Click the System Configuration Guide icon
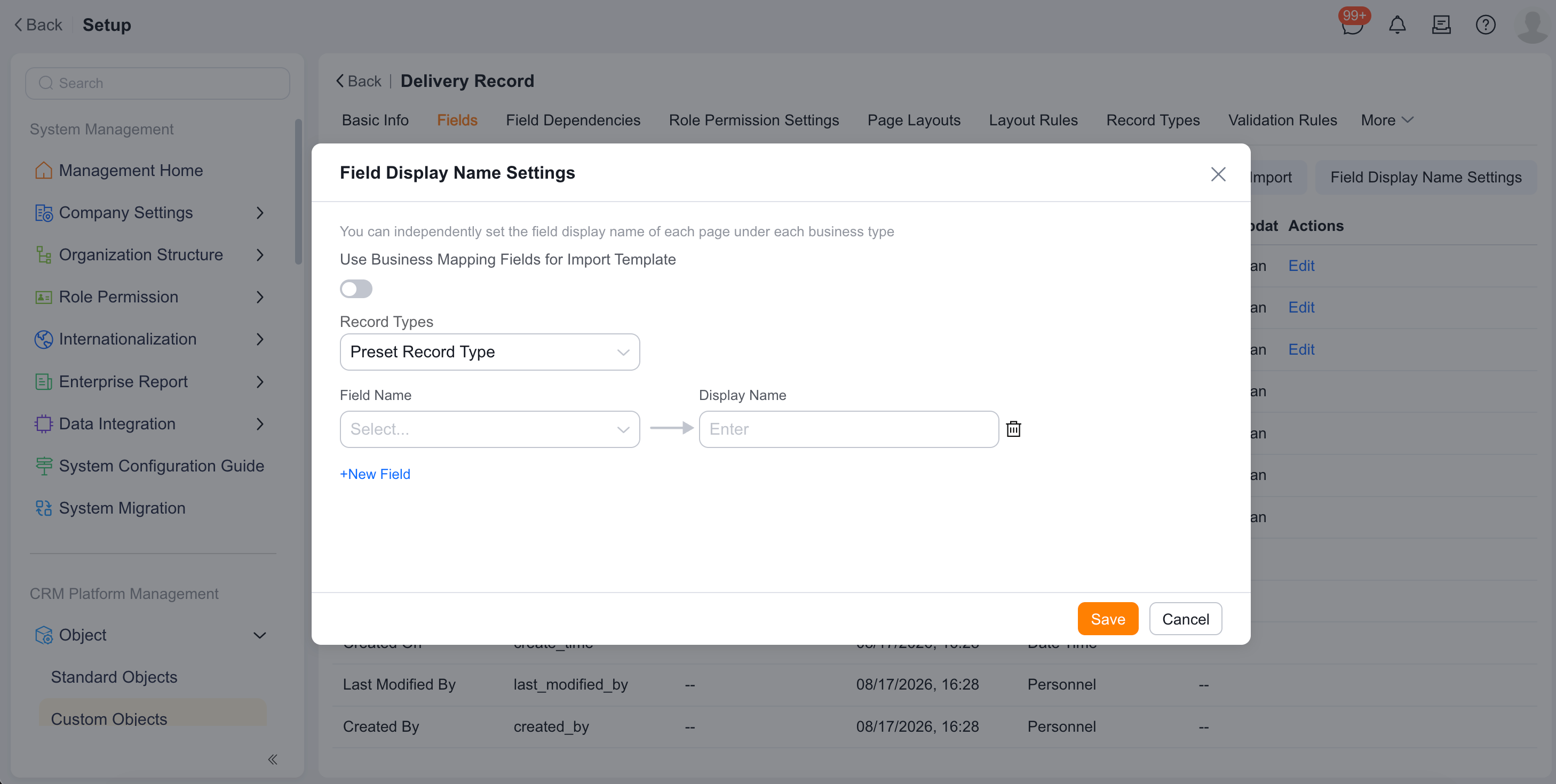1556x784 pixels. click(44, 466)
